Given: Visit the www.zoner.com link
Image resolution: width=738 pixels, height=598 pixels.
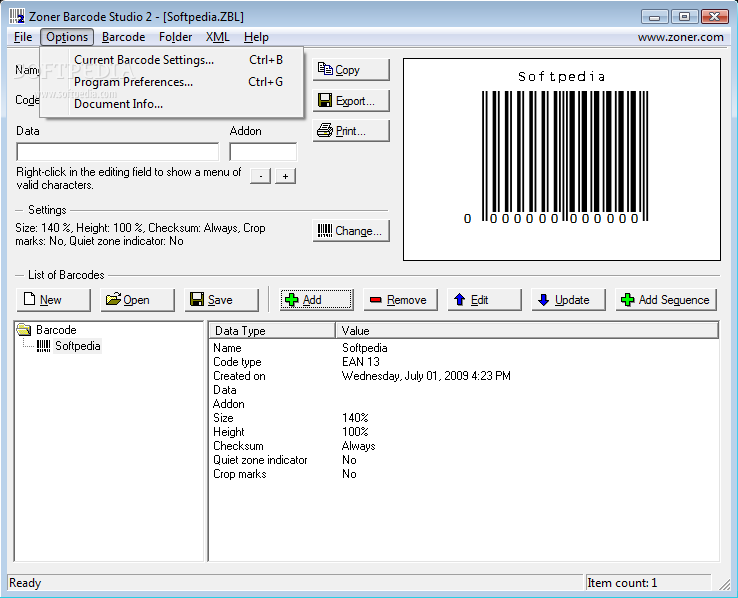Looking at the screenshot, I should 681,37.
